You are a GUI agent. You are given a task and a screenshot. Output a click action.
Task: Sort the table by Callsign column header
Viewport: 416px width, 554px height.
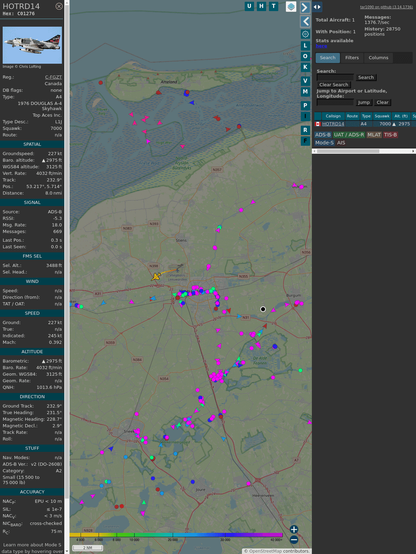333,116
